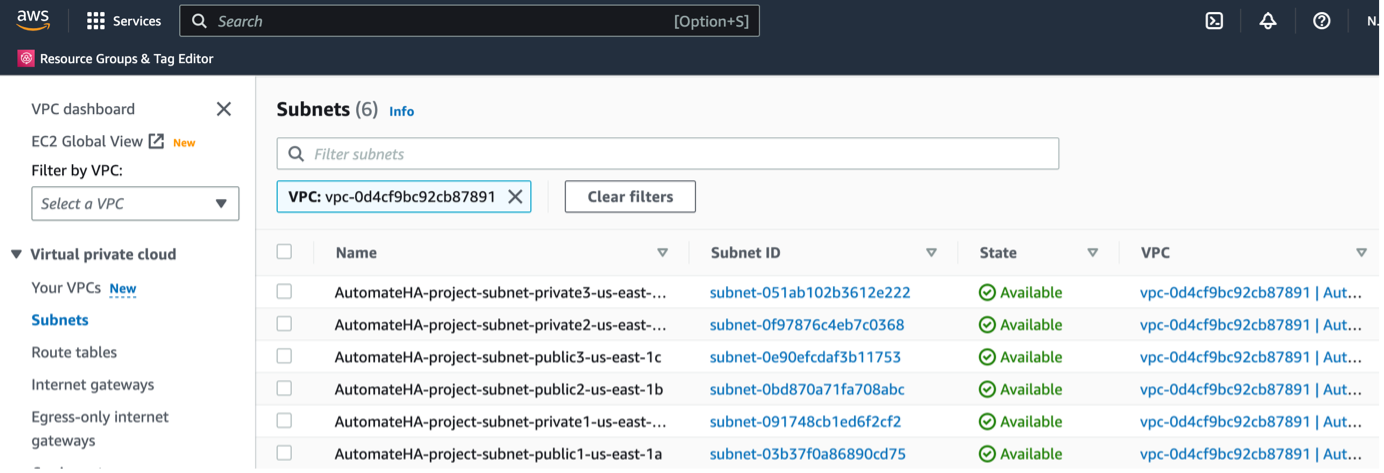Remove the VPC filter chip
The width and height of the screenshot is (1384, 473).
click(515, 197)
